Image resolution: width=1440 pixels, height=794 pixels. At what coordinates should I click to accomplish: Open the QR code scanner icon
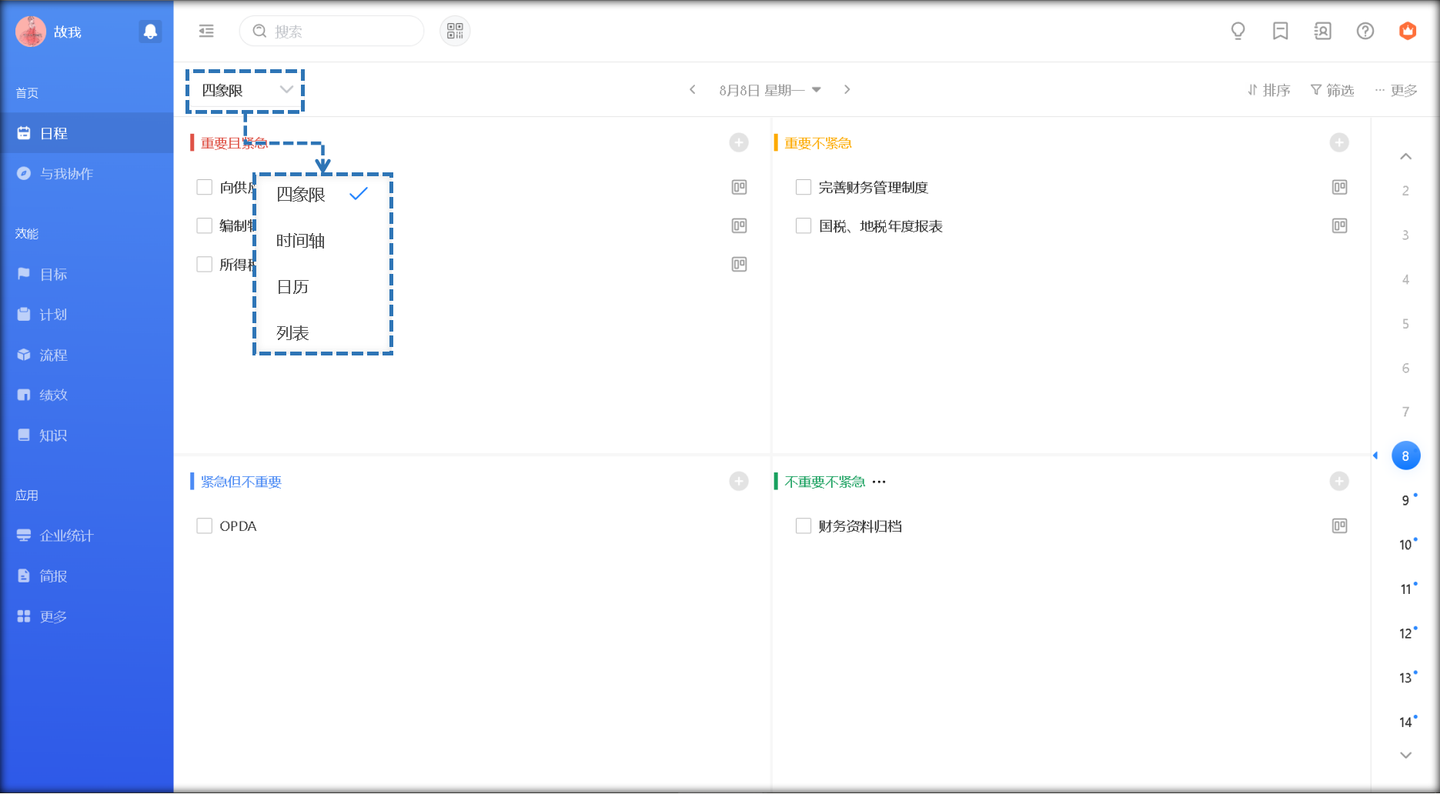click(455, 31)
